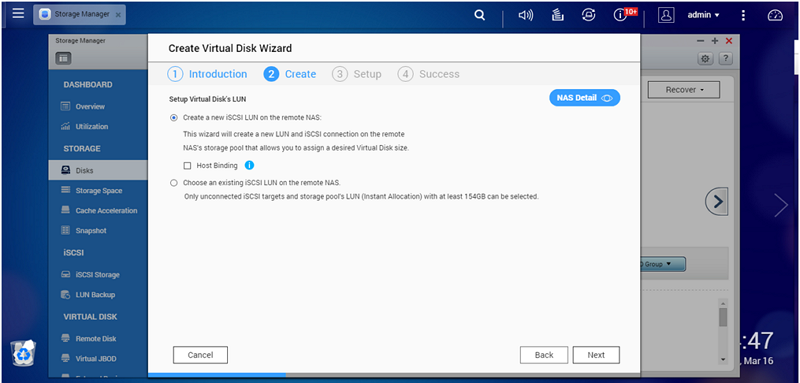Go to wizard step 1 Introduction
800x383 pixels.
207,74
